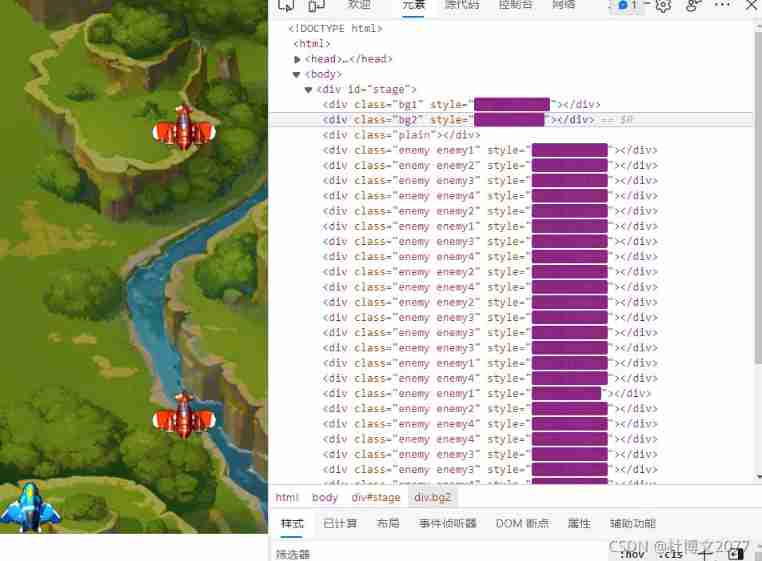Image resolution: width=762 pixels, height=561 pixels.
Task: Open DevTools settings gear
Action: pos(663,5)
